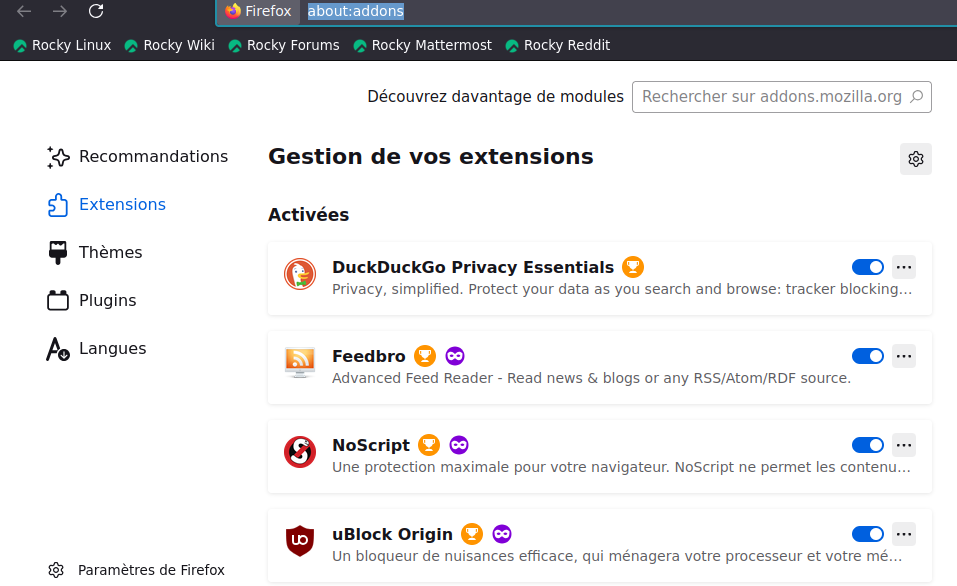
Task: Open Paramètres de Firefox link
Action: pyautogui.click(x=136, y=570)
